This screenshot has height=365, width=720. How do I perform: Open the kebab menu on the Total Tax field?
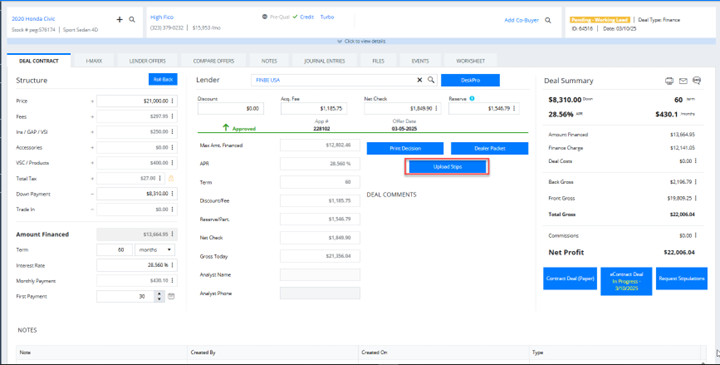(160, 178)
